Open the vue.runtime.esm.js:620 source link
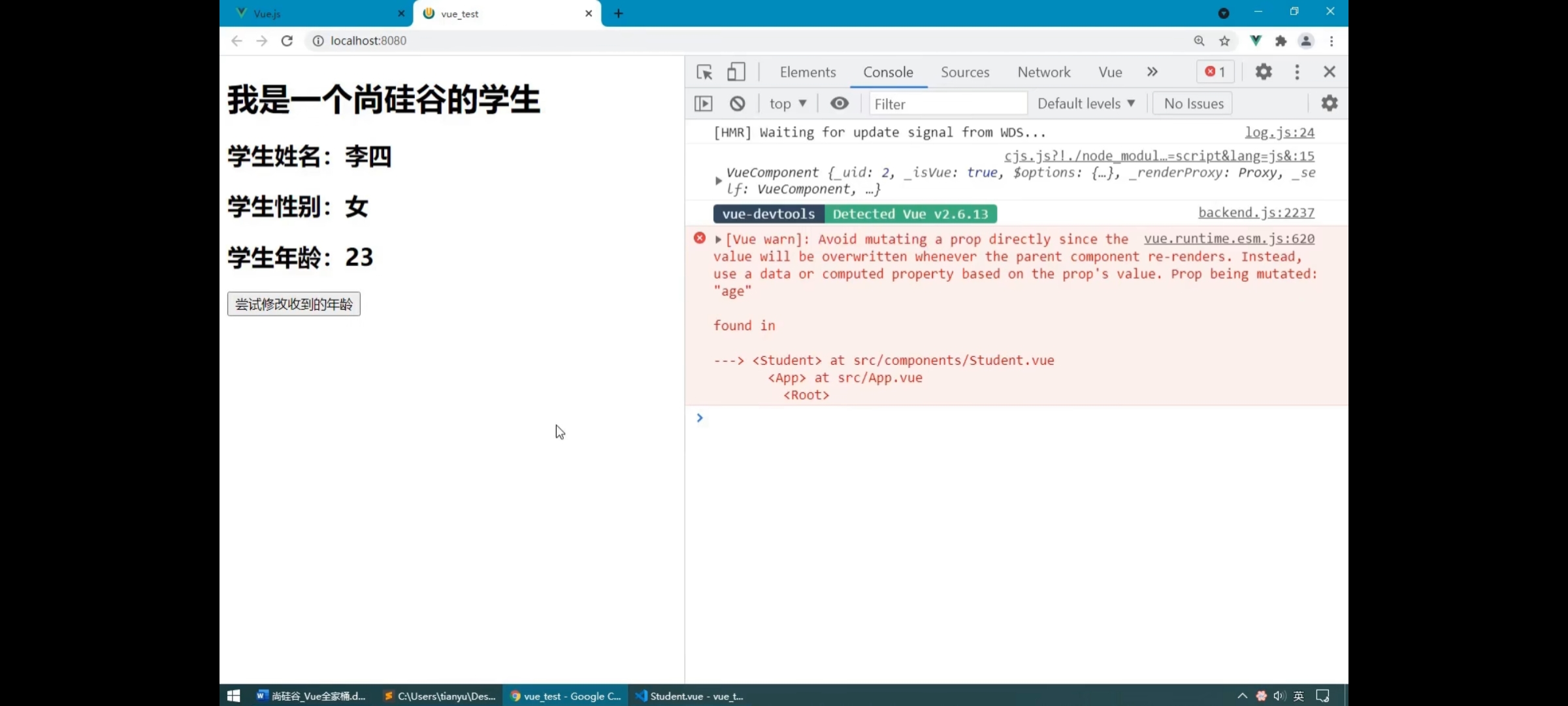This screenshot has width=1568, height=706. [1229, 239]
